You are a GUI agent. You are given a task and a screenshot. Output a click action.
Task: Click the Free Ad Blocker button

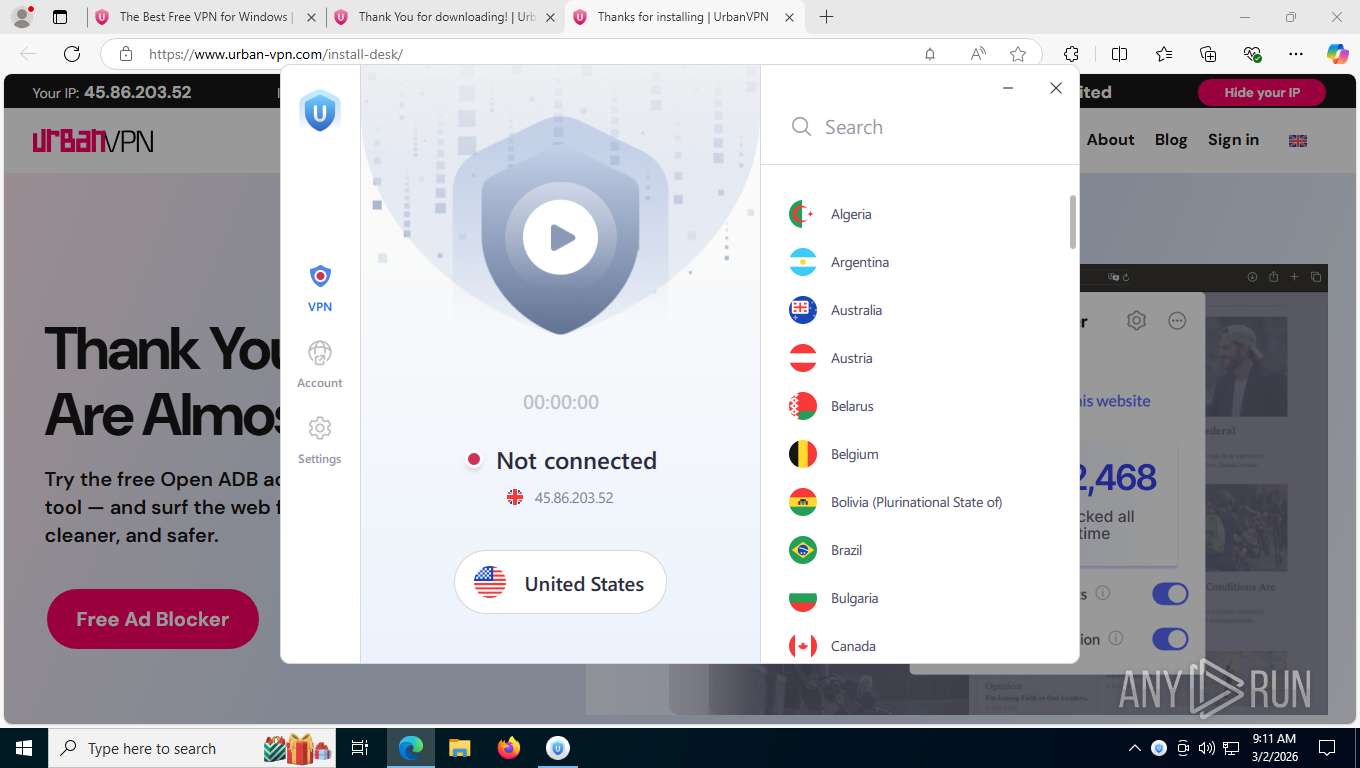pyautogui.click(x=153, y=619)
